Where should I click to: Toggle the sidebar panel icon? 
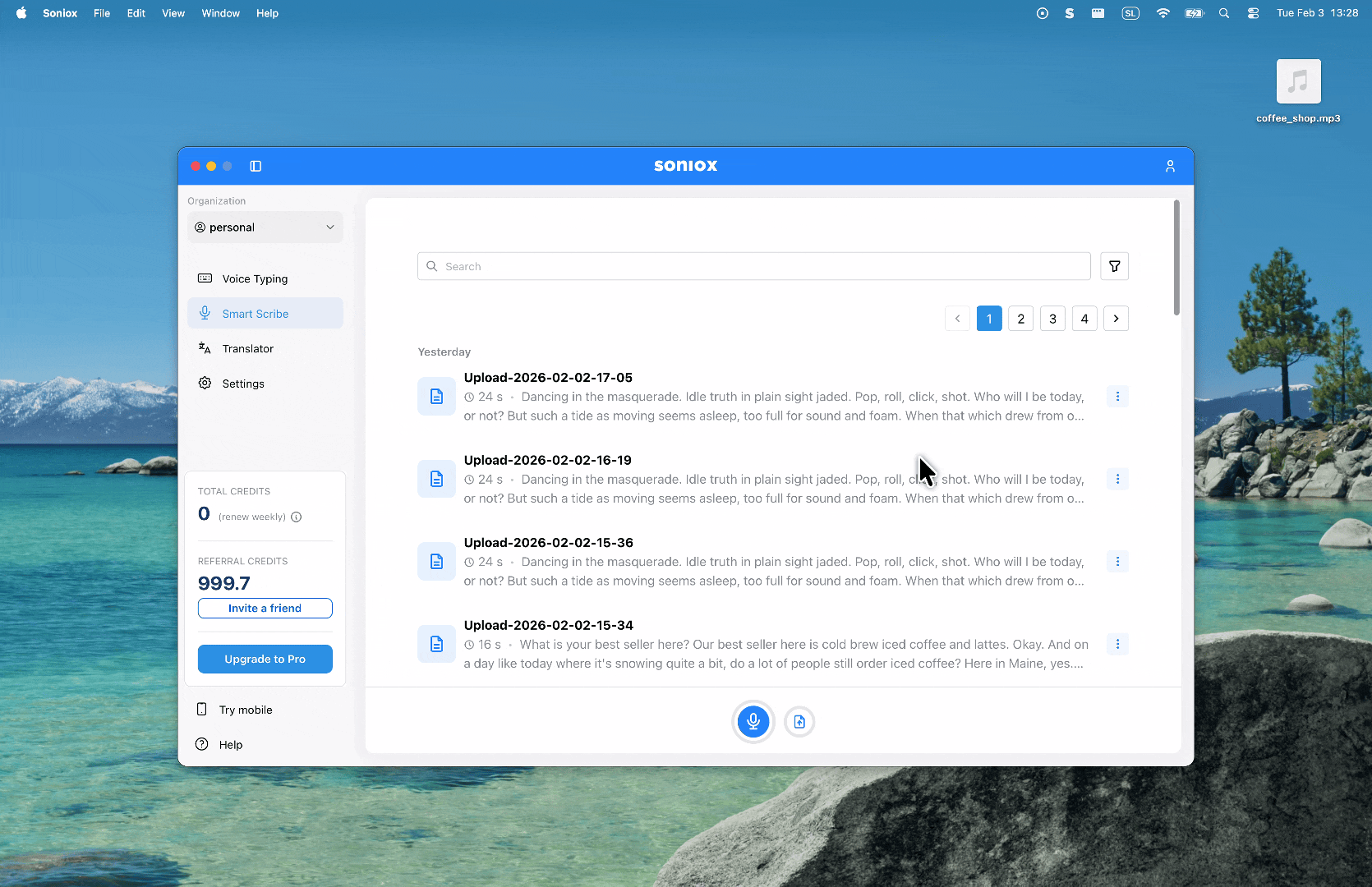click(x=256, y=166)
